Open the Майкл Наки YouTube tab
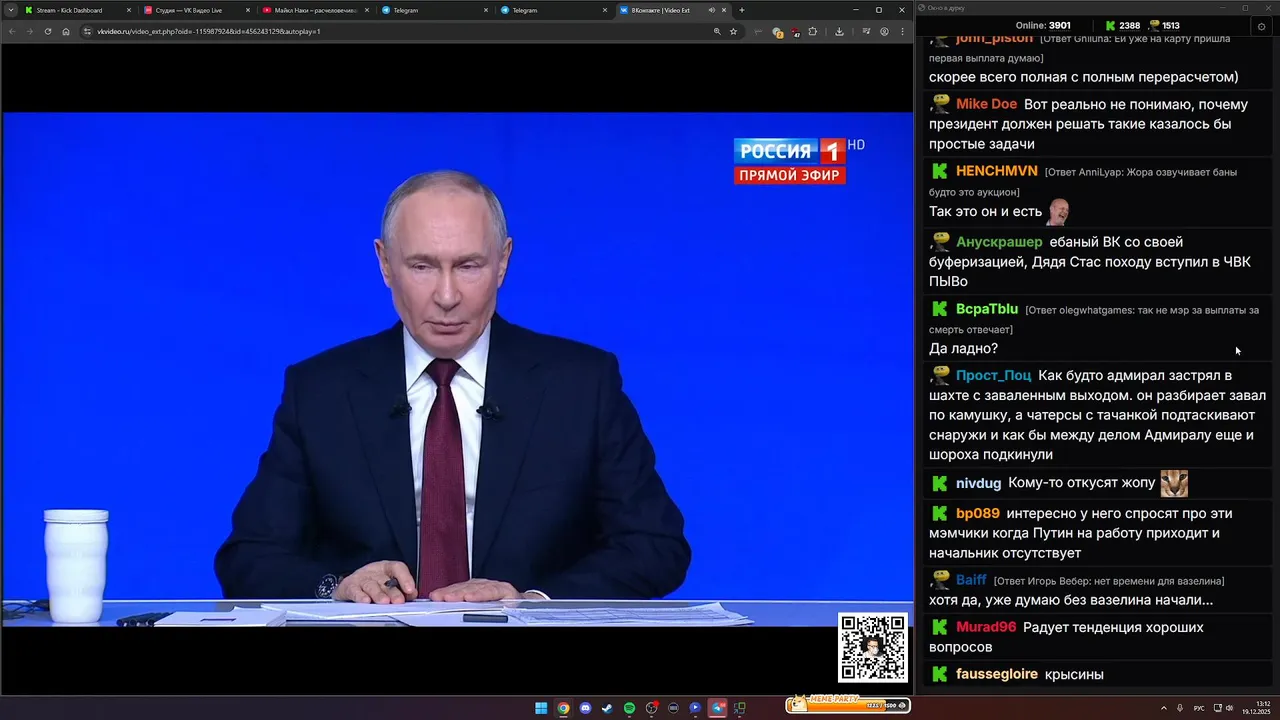 [x=315, y=10]
